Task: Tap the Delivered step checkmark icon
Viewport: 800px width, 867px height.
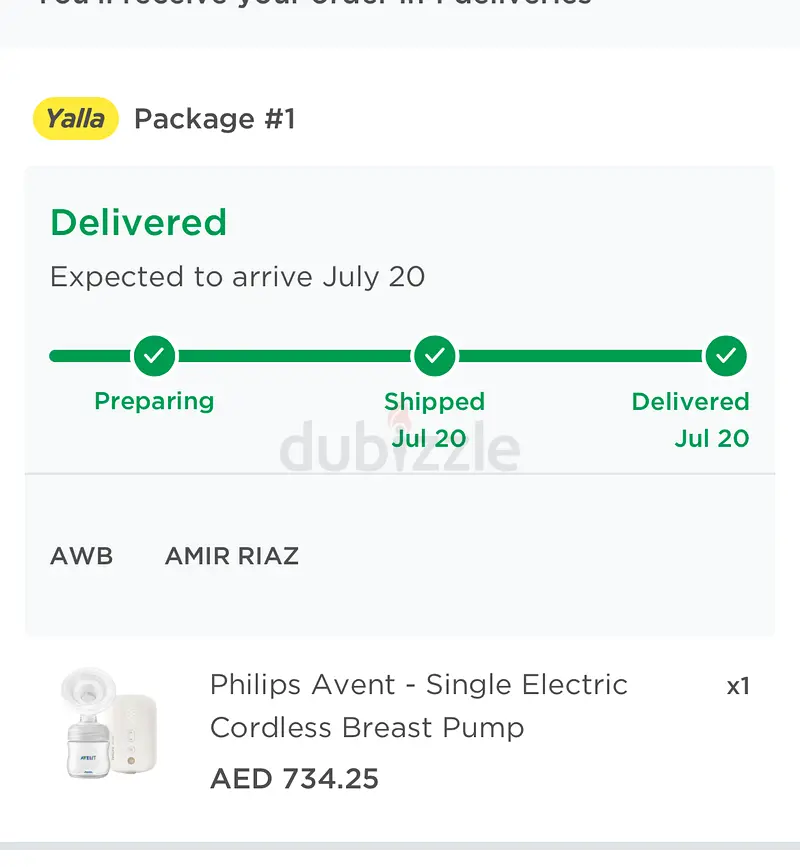Action: pyautogui.click(x=726, y=355)
